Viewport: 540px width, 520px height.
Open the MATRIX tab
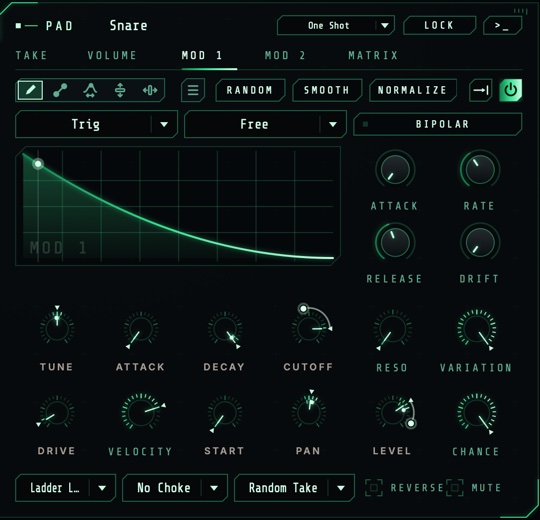click(x=373, y=55)
